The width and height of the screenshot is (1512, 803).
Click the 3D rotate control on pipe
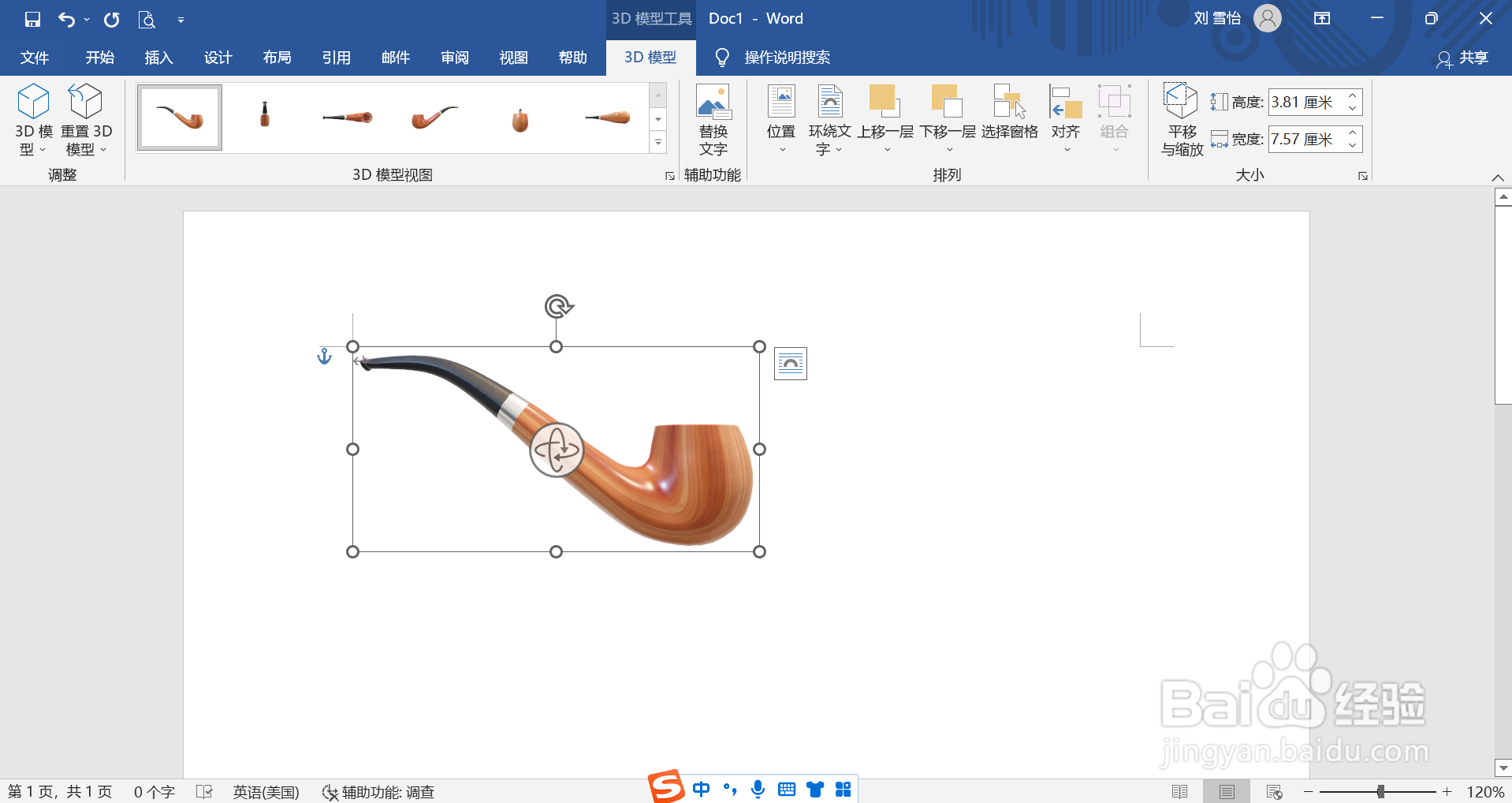557,450
